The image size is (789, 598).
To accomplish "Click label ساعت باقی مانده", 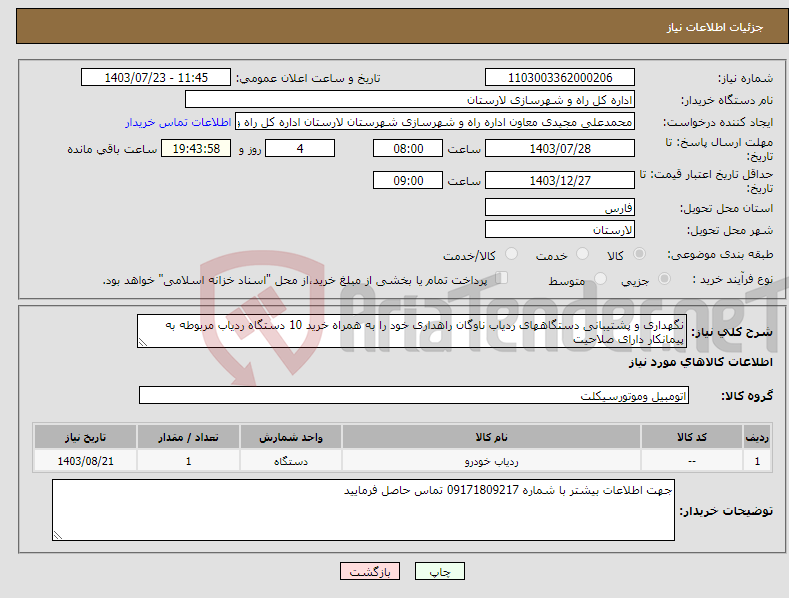I will [x=112, y=150].
